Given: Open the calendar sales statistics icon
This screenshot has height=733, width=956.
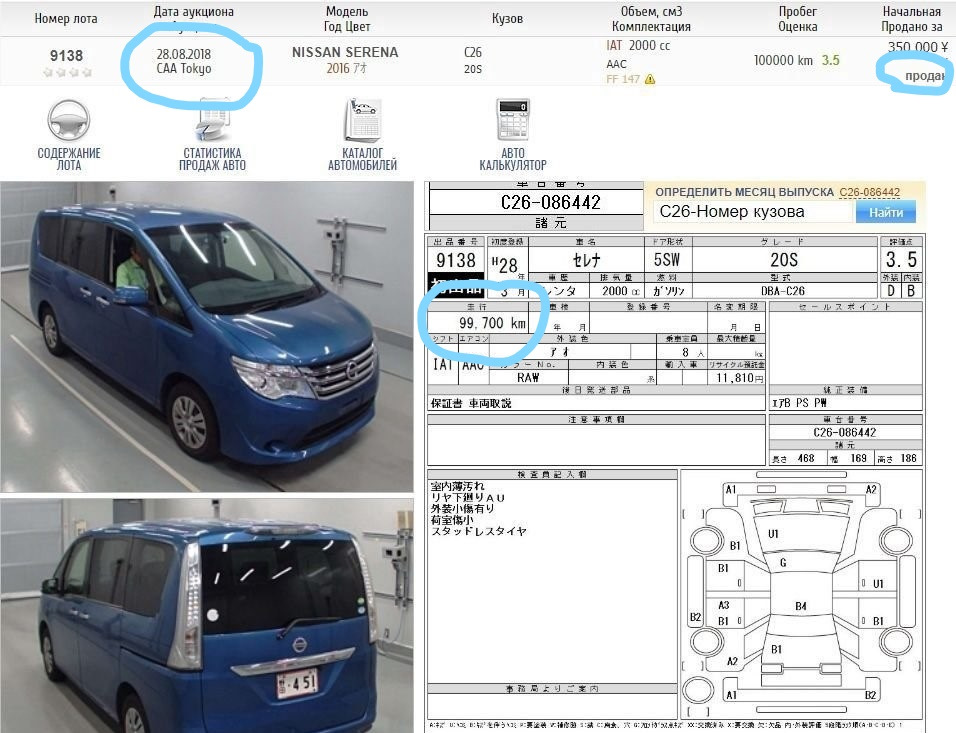Looking at the screenshot, I should (x=213, y=120).
